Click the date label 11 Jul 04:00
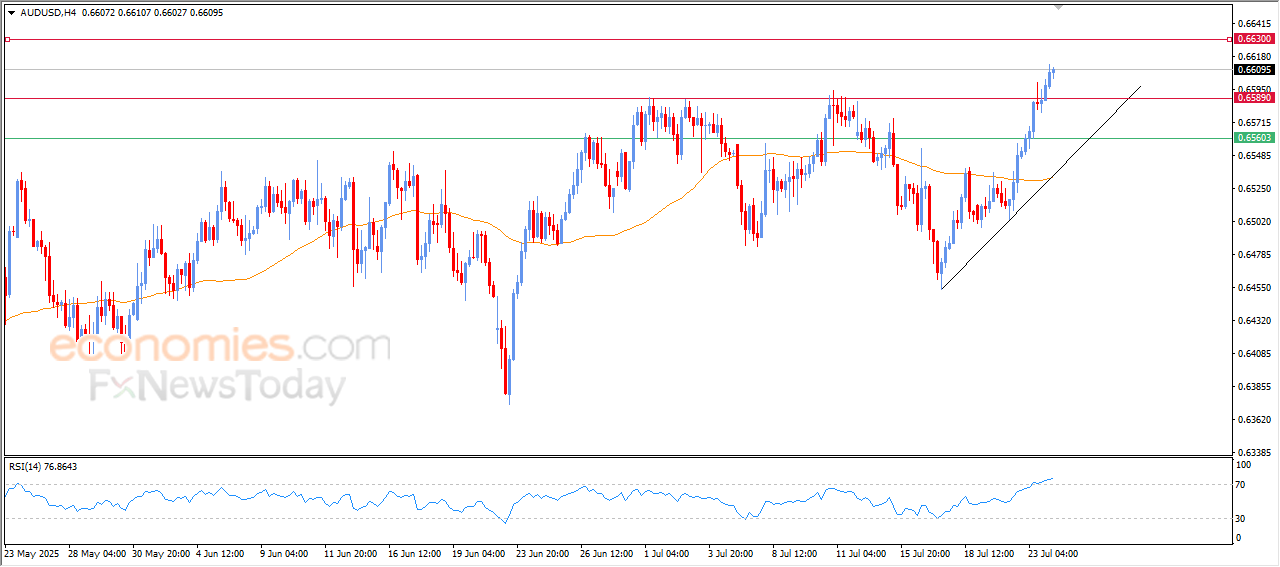This screenshot has height=567, width=1280. pos(859,553)
